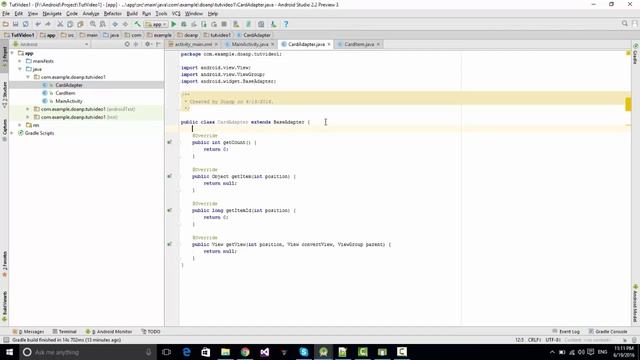
Task: Click the Cut scissors icon
Action: [60, 24]
